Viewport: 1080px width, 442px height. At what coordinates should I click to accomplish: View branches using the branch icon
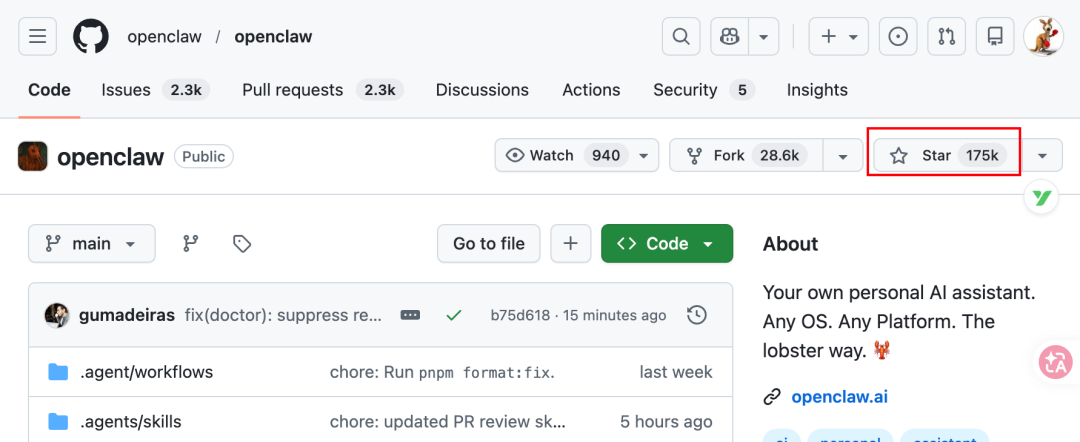tap(190, 243)
